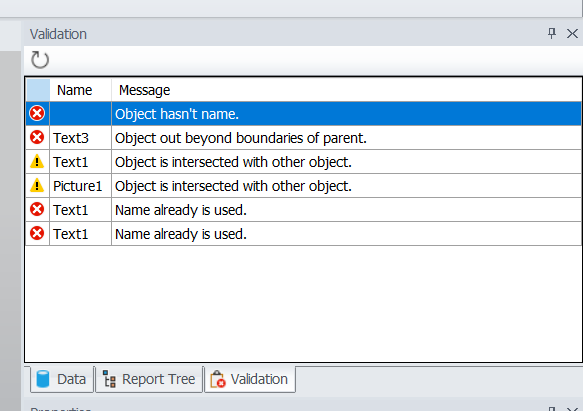This screenshot has height=411, width=583.
Task: Select the Validation tab at bottom
Action: [250, 379]
